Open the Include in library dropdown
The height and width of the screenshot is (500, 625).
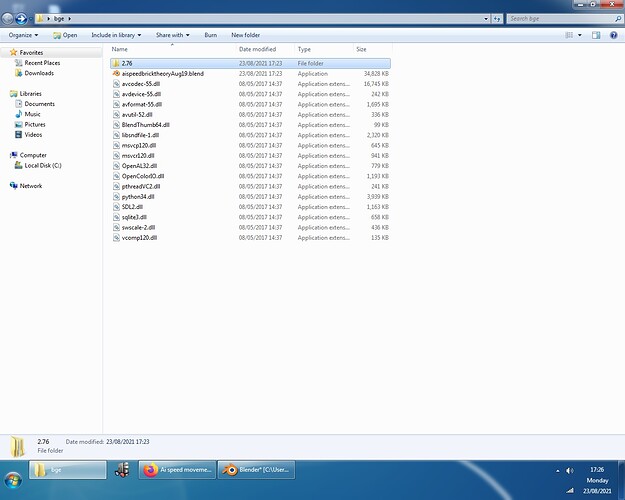pyautogui.click(x=116, y=35)
